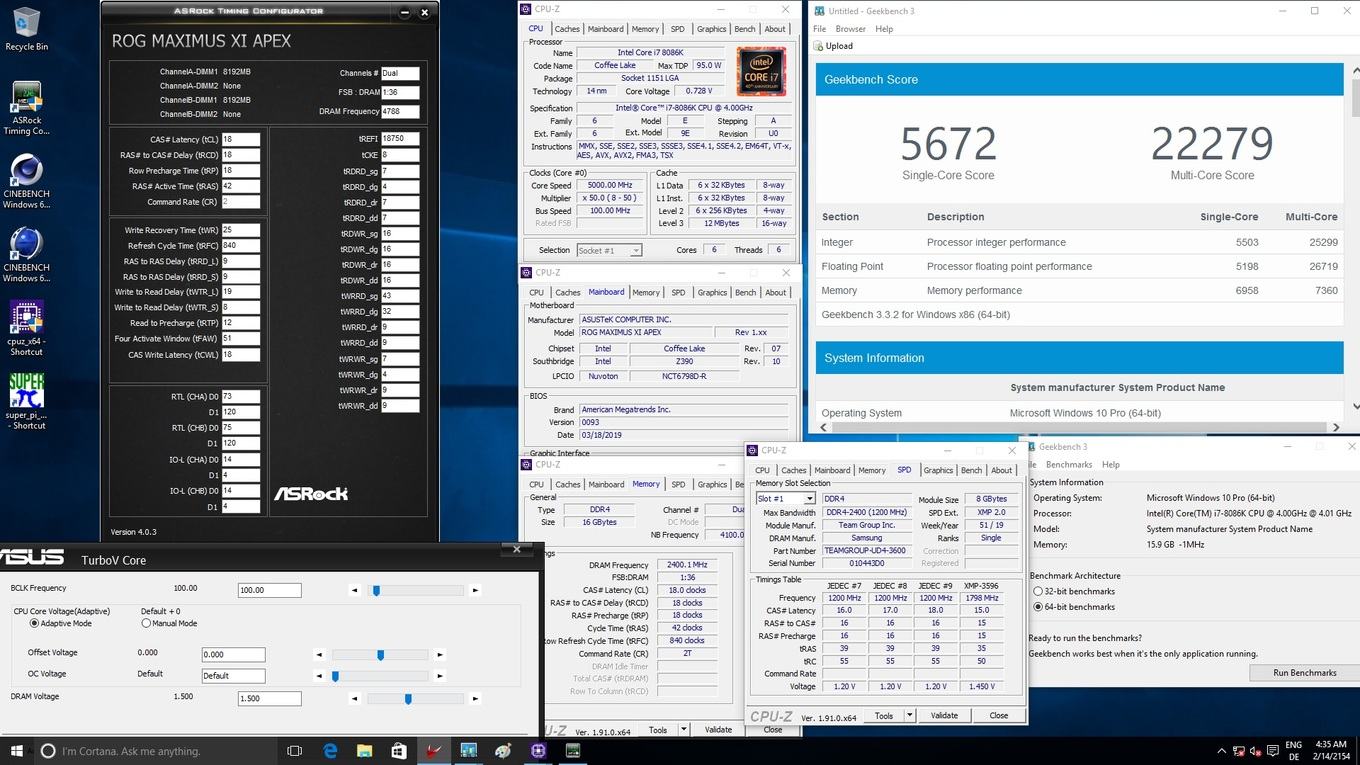Screen dimensions: 1360x765
Task: Click the Offset Voltage 0.000 input box
Action: pos(233,654)
